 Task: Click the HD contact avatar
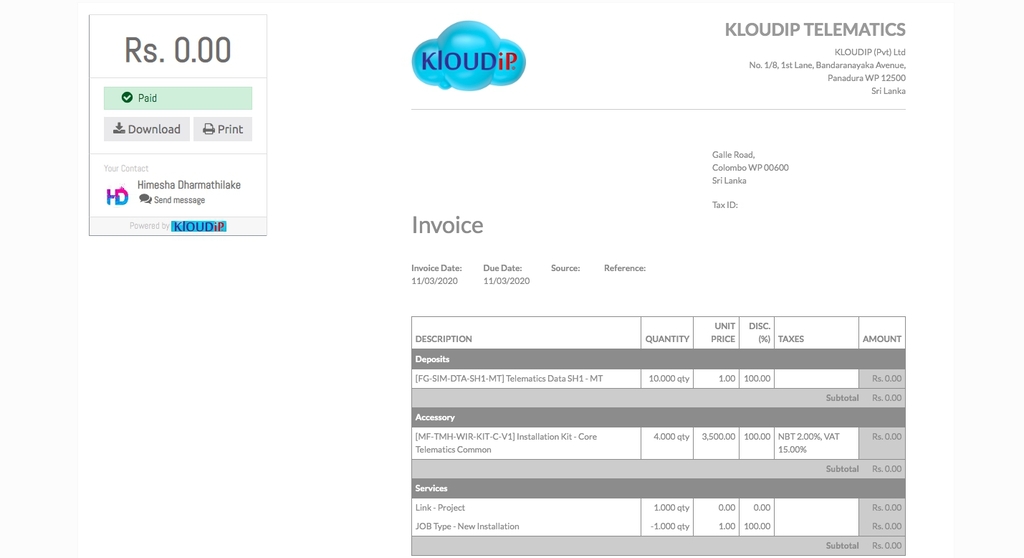[x=118, y=195]
